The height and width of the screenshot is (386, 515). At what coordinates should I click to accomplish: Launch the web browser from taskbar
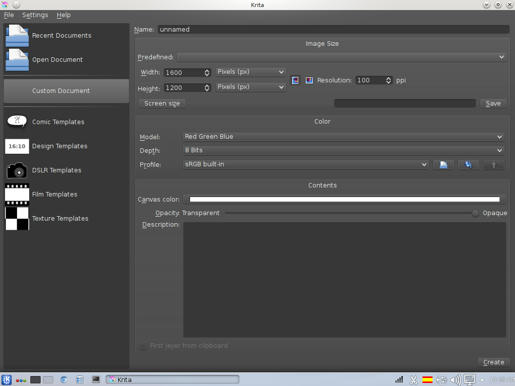[64, 380]
